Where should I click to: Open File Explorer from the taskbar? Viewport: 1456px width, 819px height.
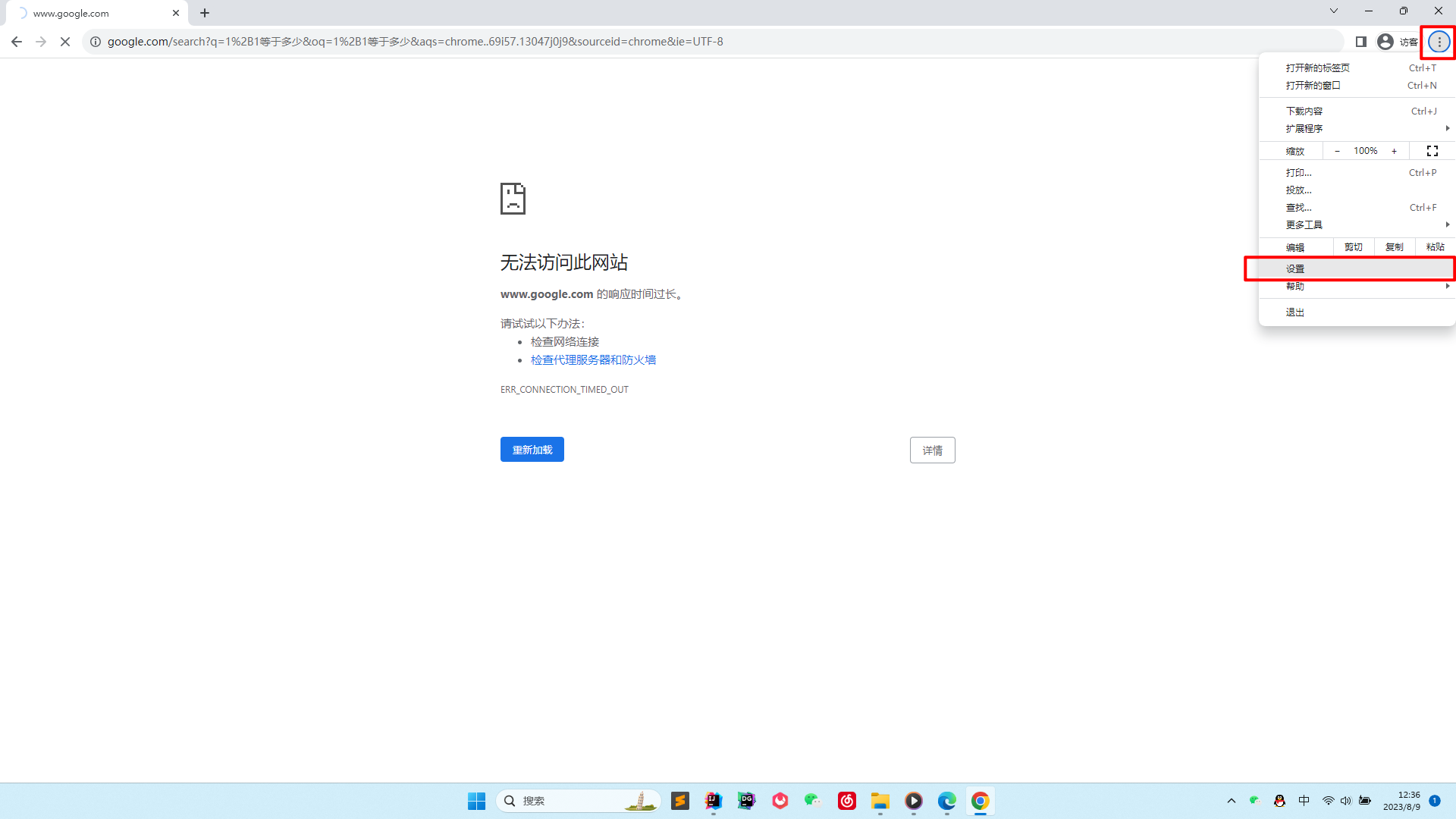tap(880, 801)
